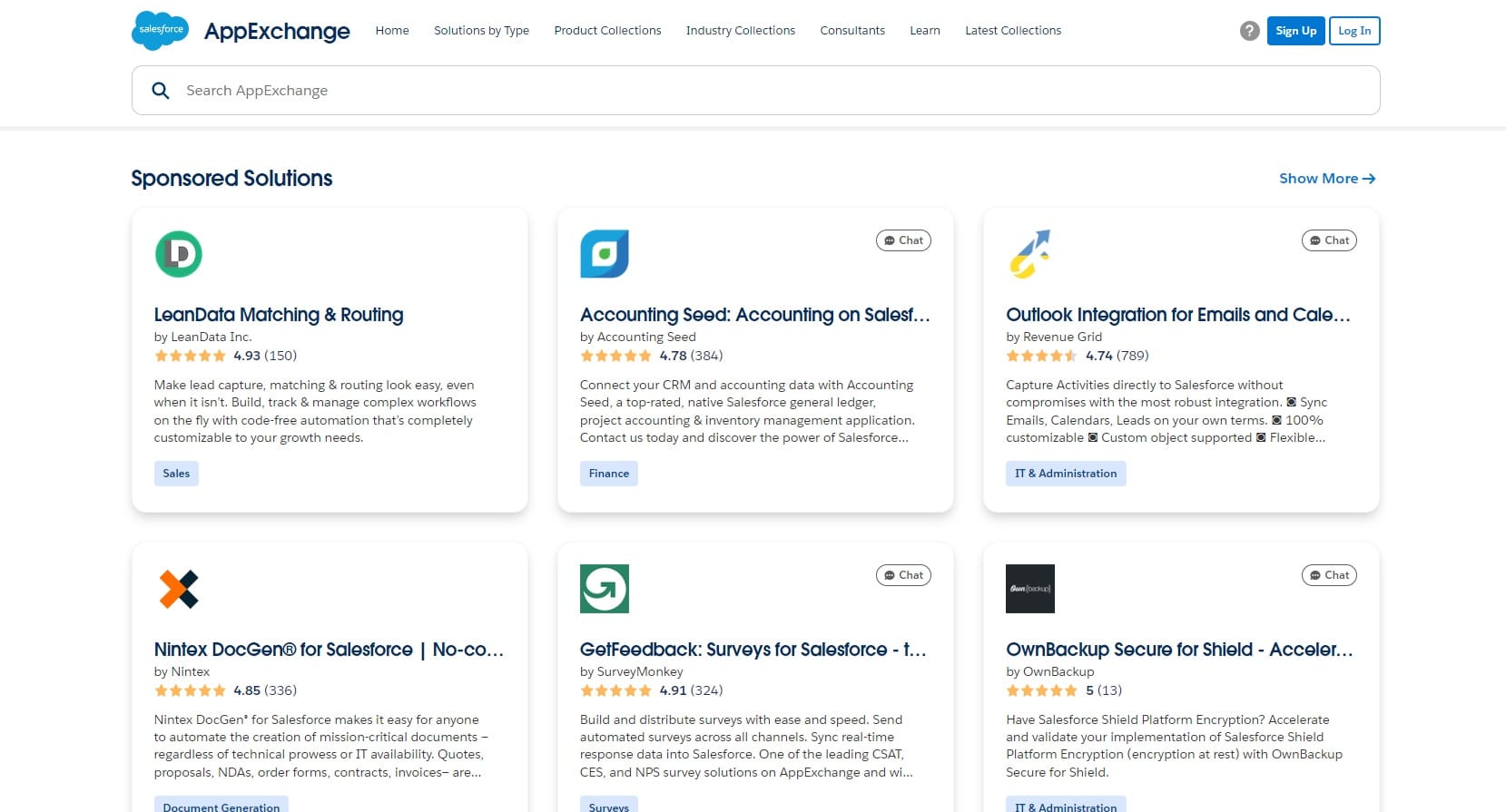The width and height of the screenshot is (1506, 812).
Task: Open the help question mark icon
Action: click(1249, 31)
